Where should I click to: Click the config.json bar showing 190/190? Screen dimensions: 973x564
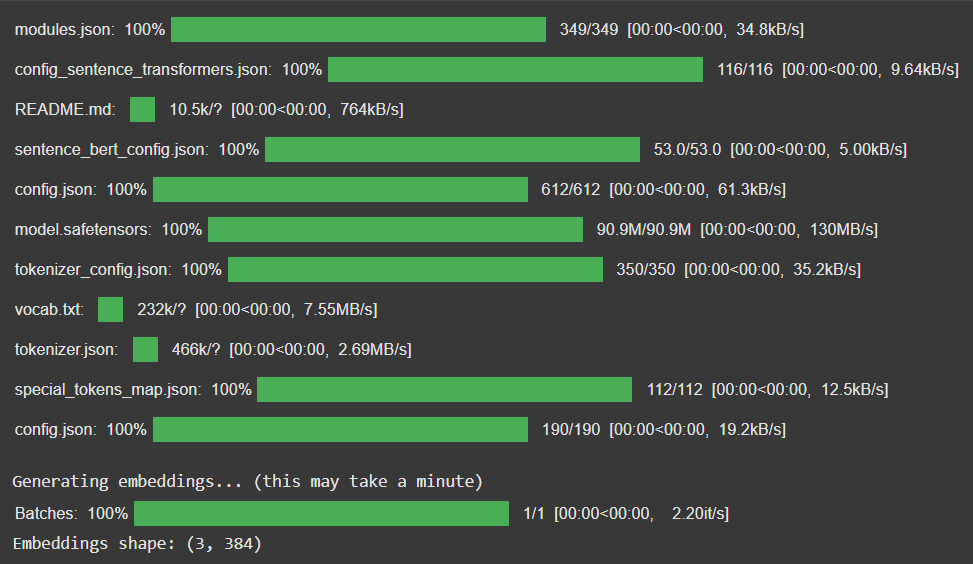coord(340,430)
